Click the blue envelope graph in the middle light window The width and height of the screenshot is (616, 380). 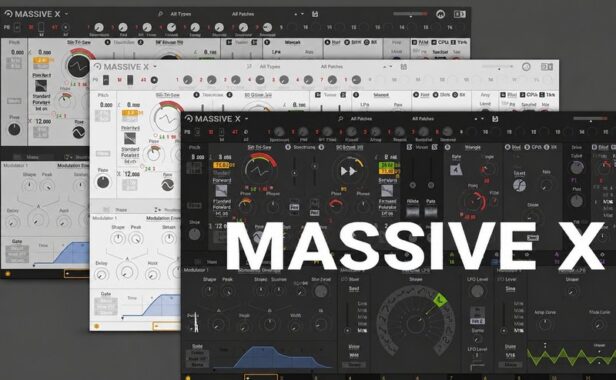[x=161, y=305]
